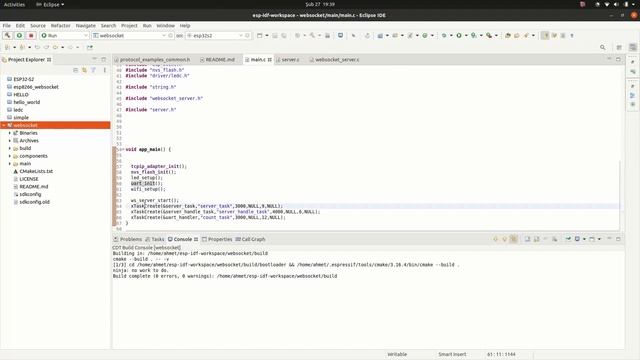
Task: Select LICENSE file in explorer
Action: pyautogui.click(x=29, y=179)
